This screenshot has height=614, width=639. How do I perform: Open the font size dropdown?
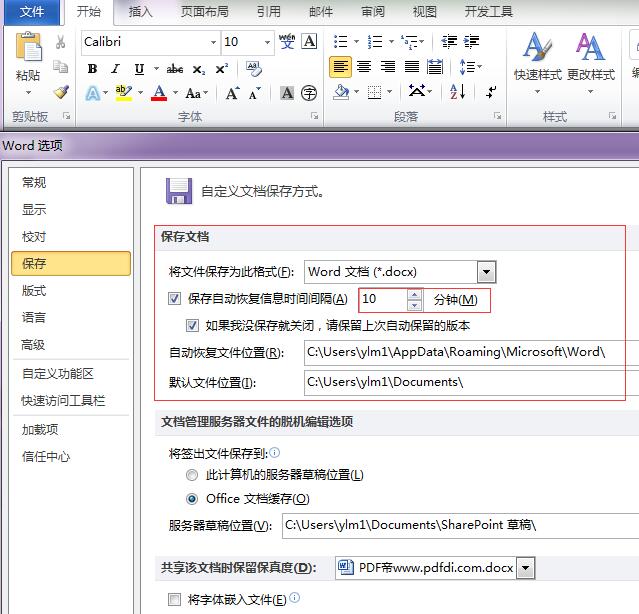[267, 42]
